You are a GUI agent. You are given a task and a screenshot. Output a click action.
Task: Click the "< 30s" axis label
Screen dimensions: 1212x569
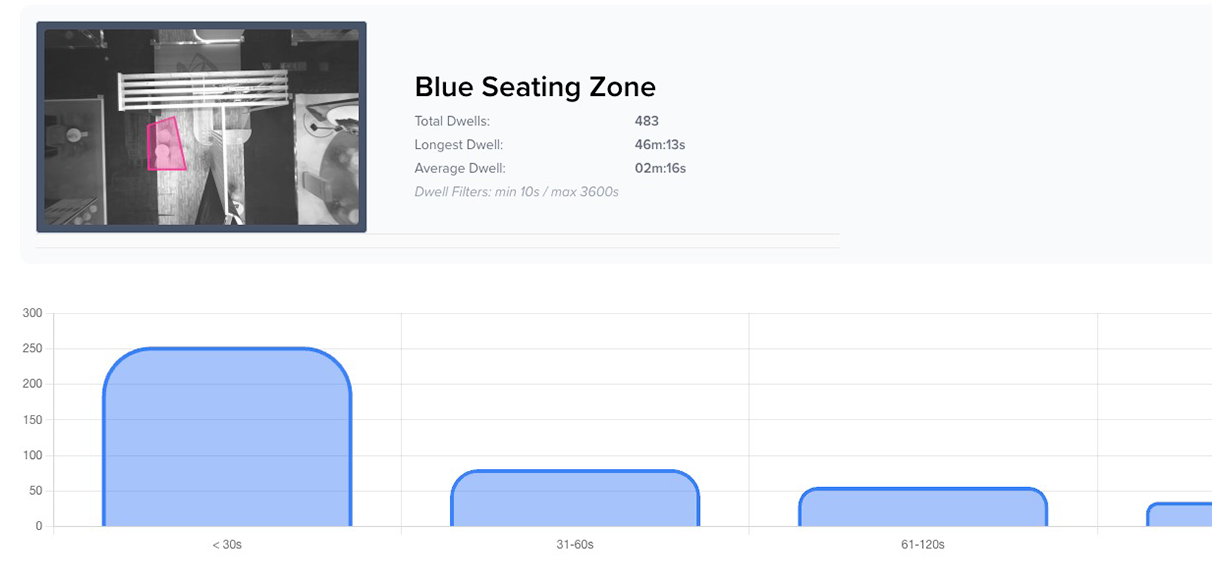227,545
